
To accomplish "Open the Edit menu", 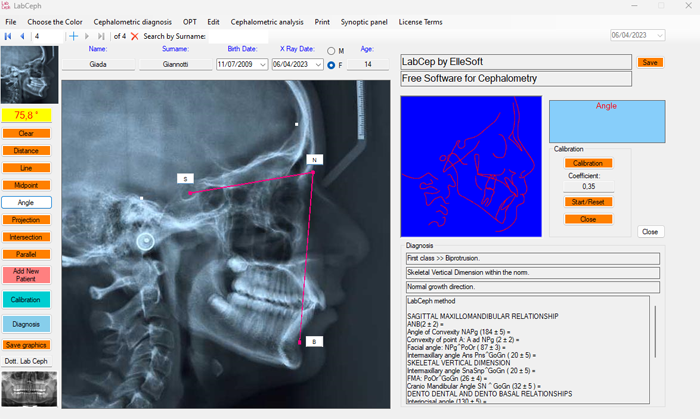I will coord(213,22).
